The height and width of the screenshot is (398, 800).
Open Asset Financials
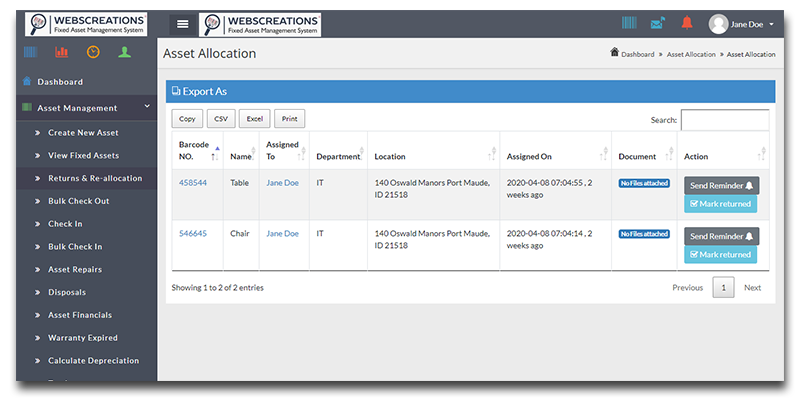80,315
